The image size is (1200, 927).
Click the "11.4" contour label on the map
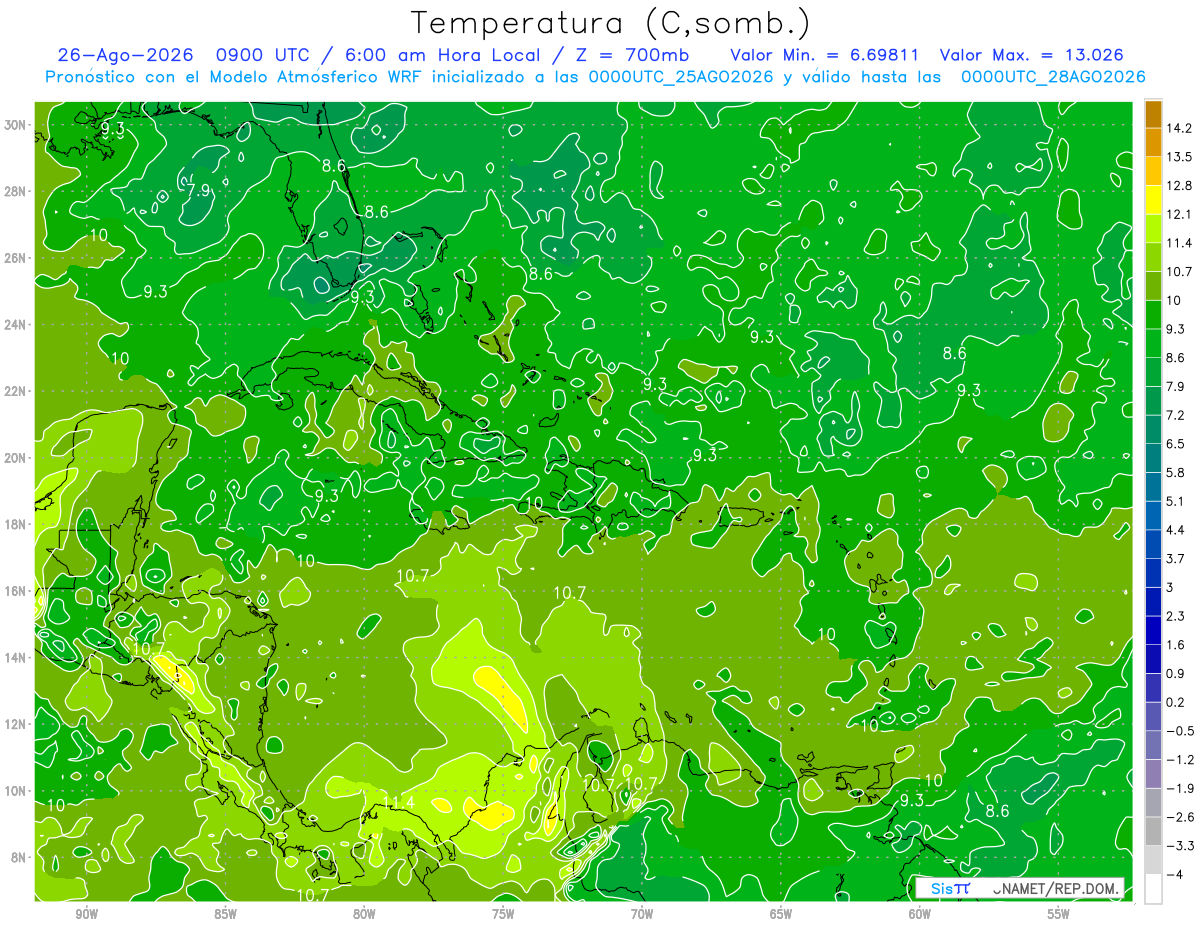pos(400,802)
